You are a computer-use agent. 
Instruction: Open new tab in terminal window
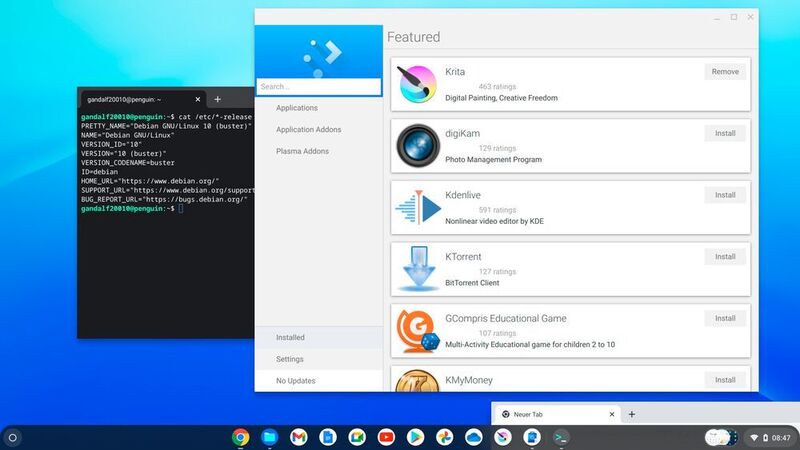point(217,99)
